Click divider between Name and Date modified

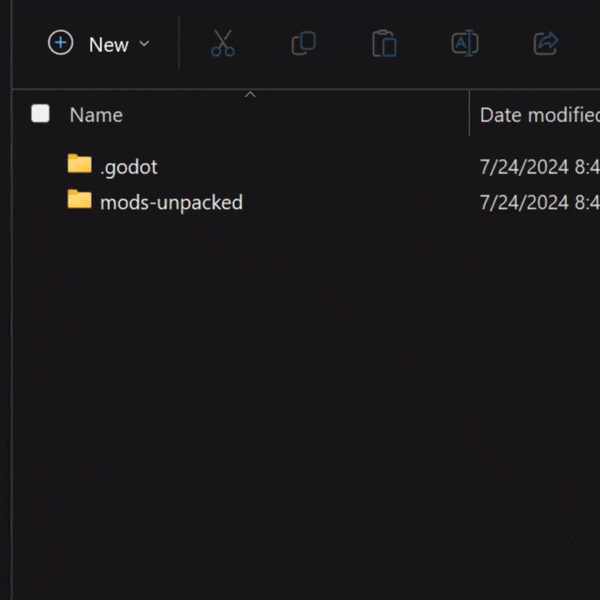pyautogui.click(x=469, y=114)
